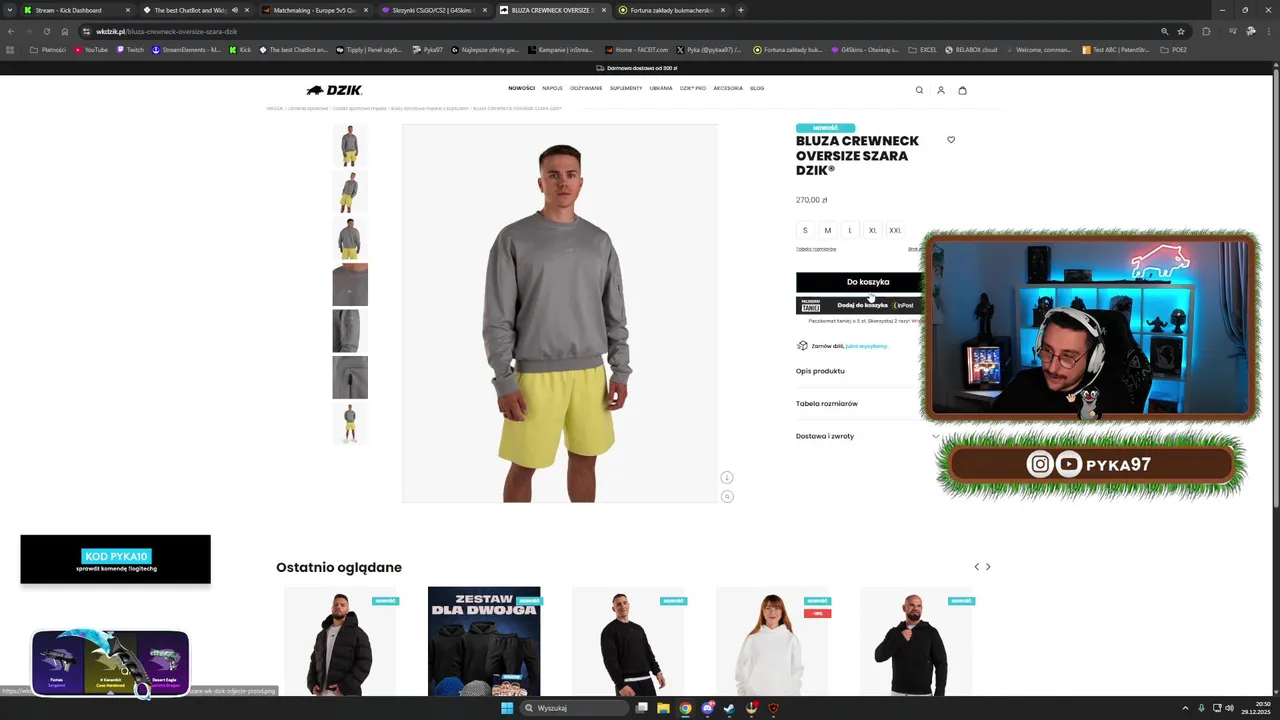Reload the page in browser
1280x720 pixels.
pyautogui.click(x=46, y=31)
